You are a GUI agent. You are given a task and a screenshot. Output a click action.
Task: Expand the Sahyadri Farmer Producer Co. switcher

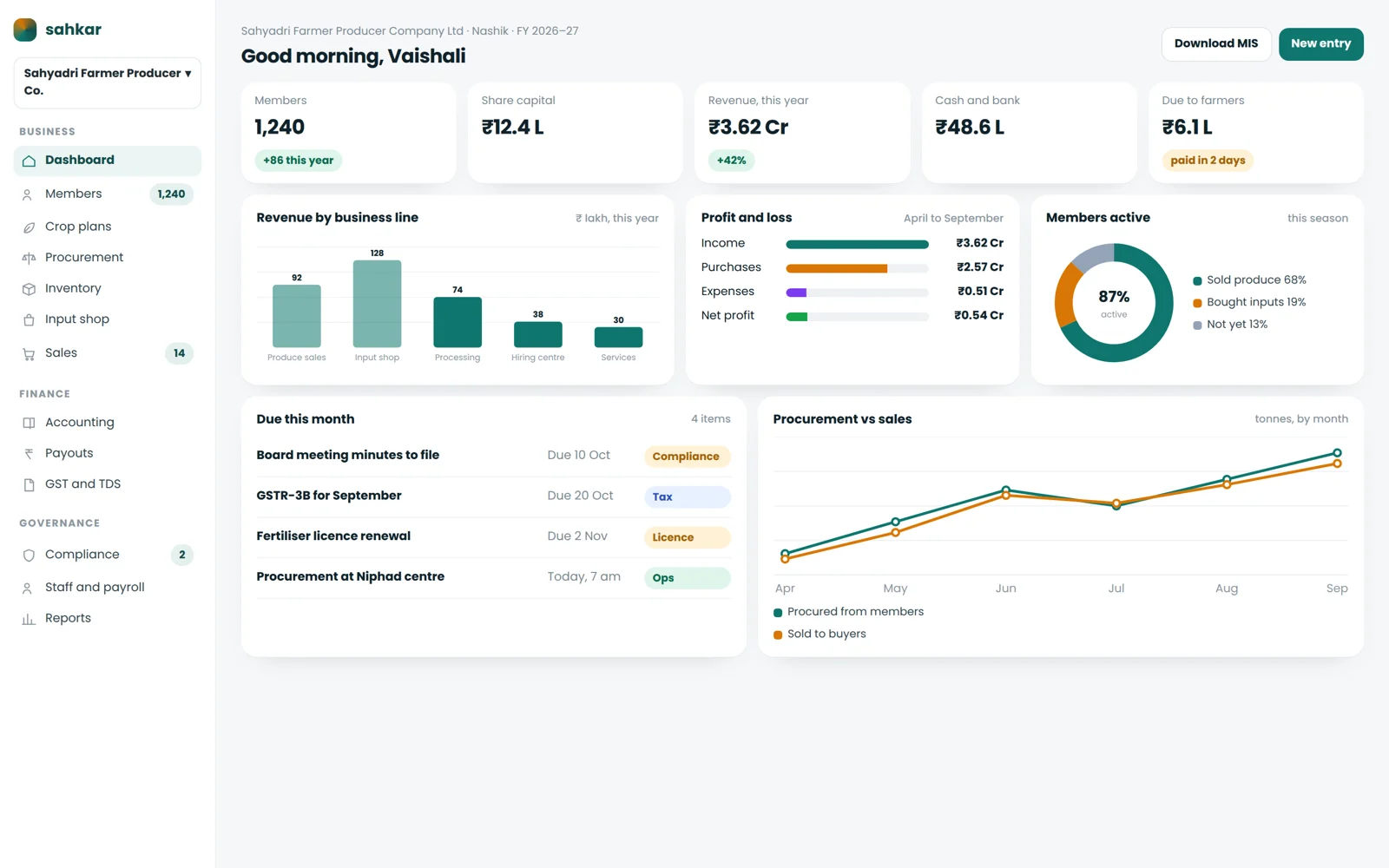pos(108,82)
